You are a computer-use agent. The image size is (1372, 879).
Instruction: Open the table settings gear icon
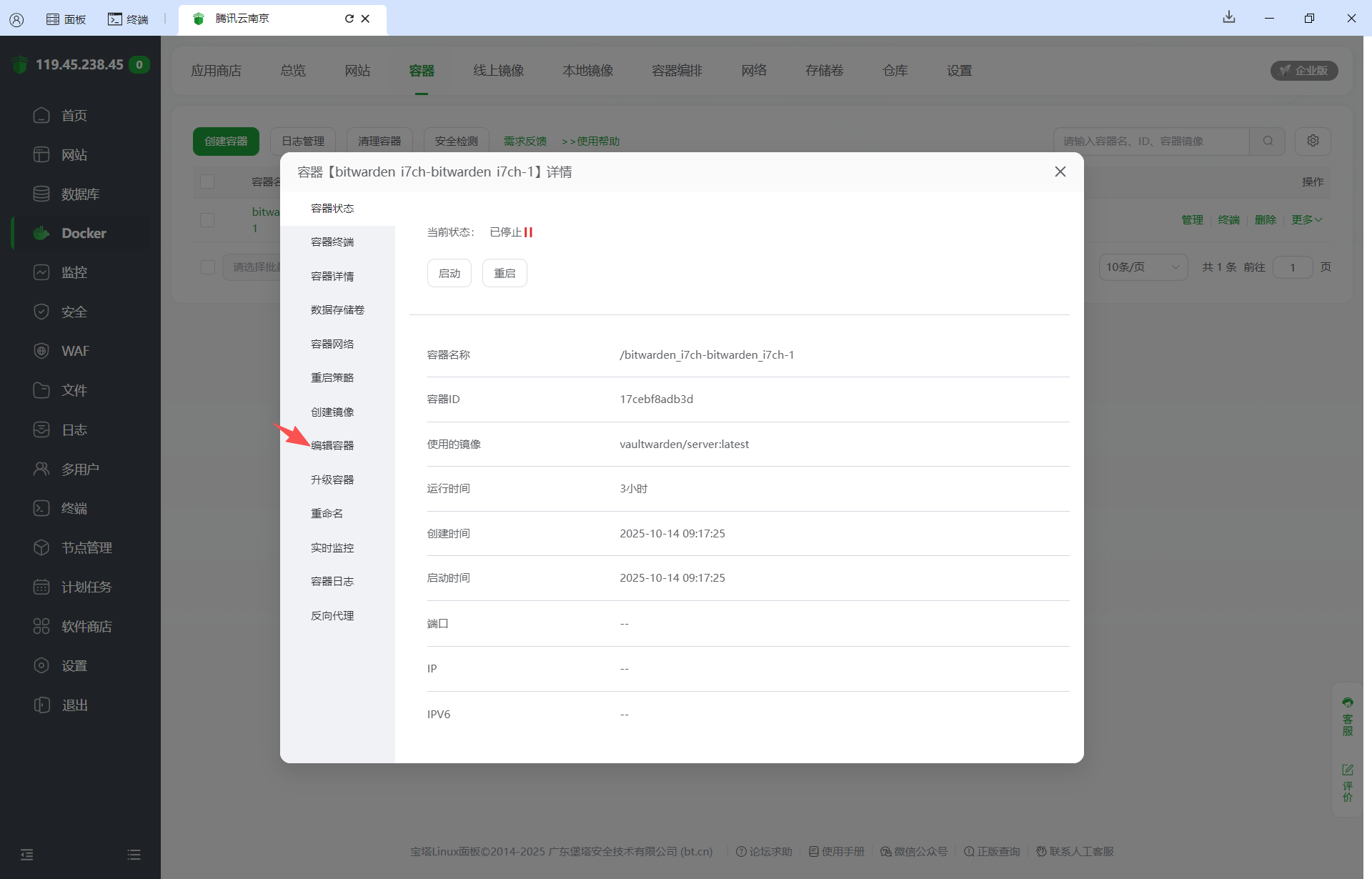(1313, 141)
